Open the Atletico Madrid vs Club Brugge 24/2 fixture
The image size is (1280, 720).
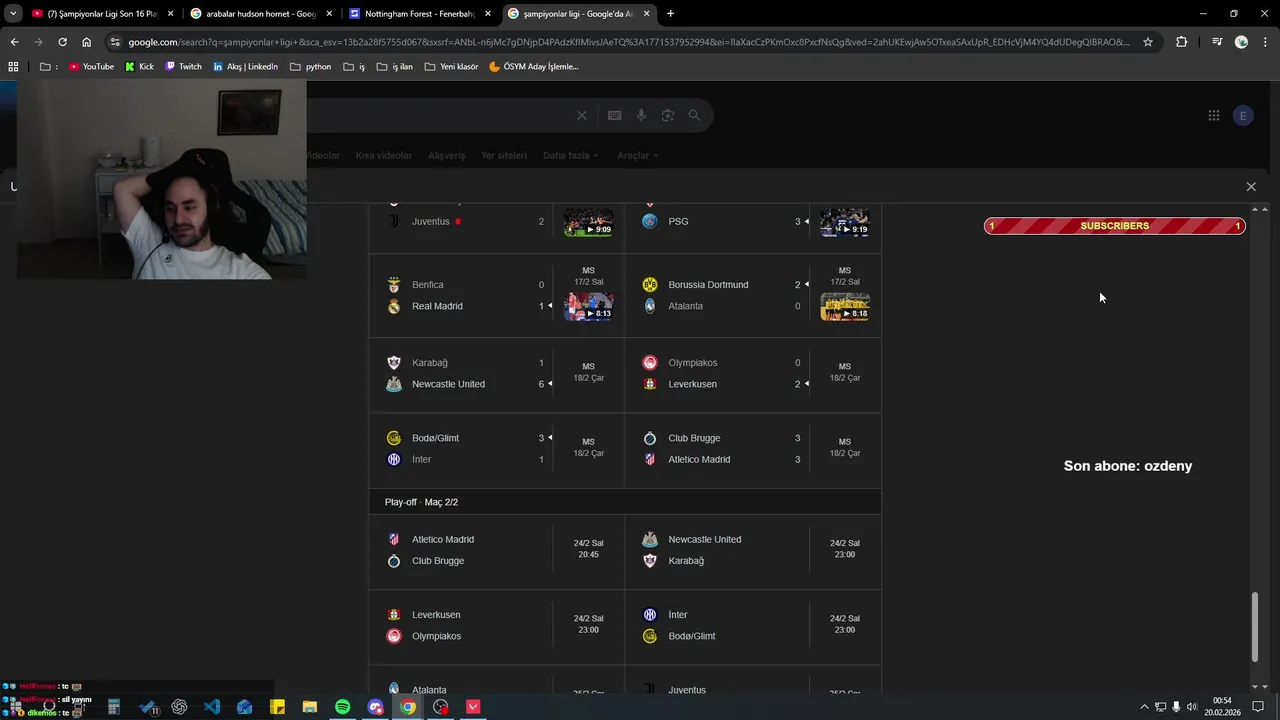pos(497,550)
